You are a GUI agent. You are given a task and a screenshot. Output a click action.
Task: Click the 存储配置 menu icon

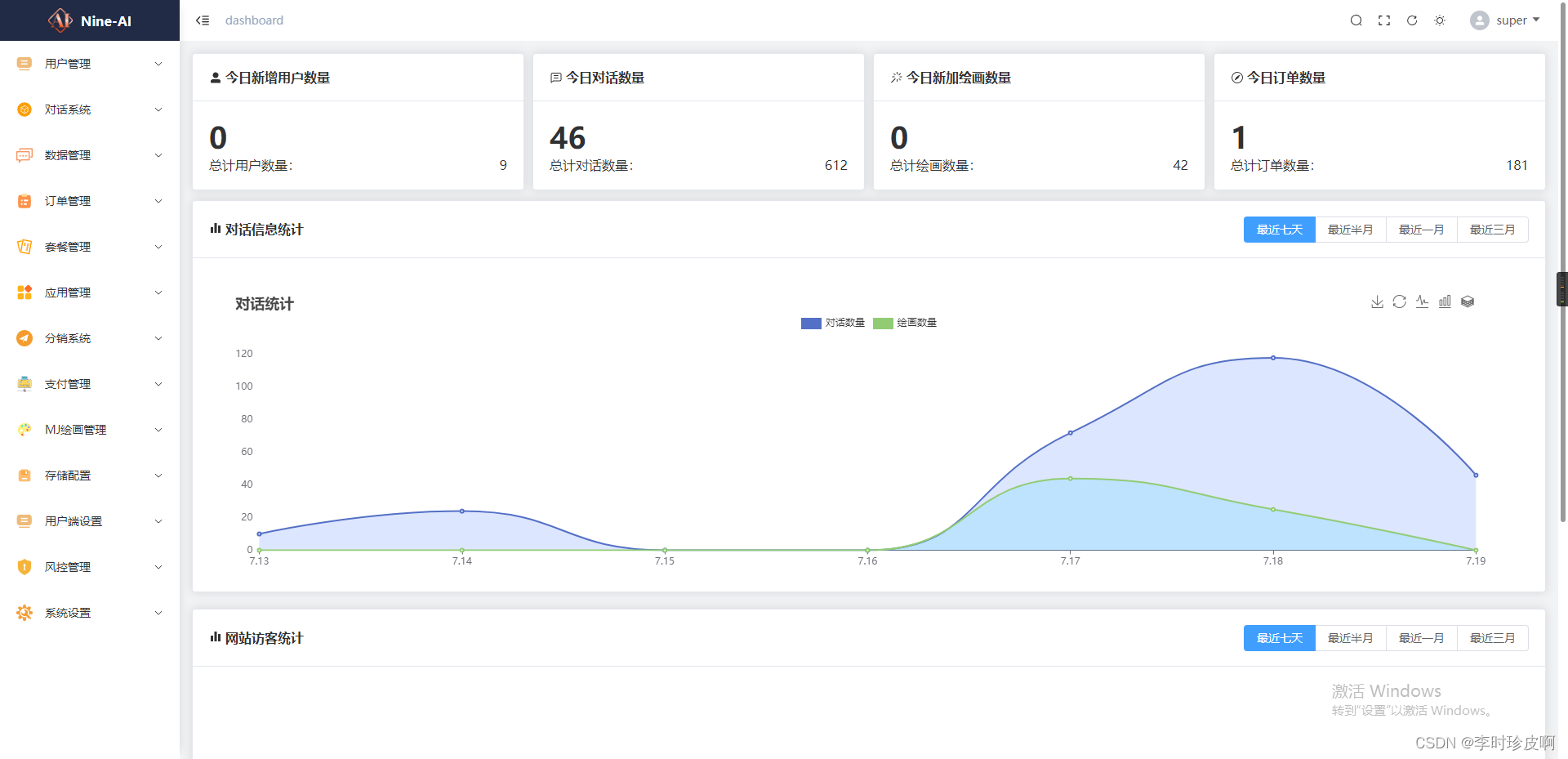click(x=24, y=475)
